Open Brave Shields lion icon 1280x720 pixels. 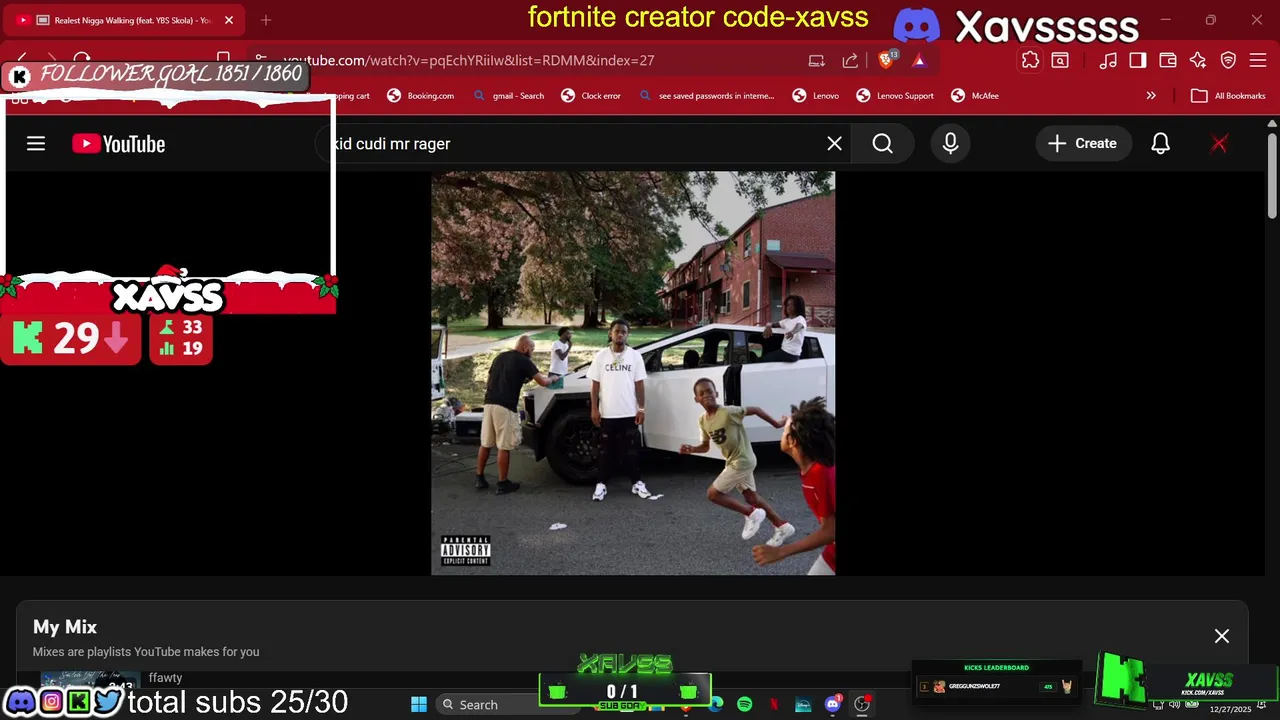886,60
